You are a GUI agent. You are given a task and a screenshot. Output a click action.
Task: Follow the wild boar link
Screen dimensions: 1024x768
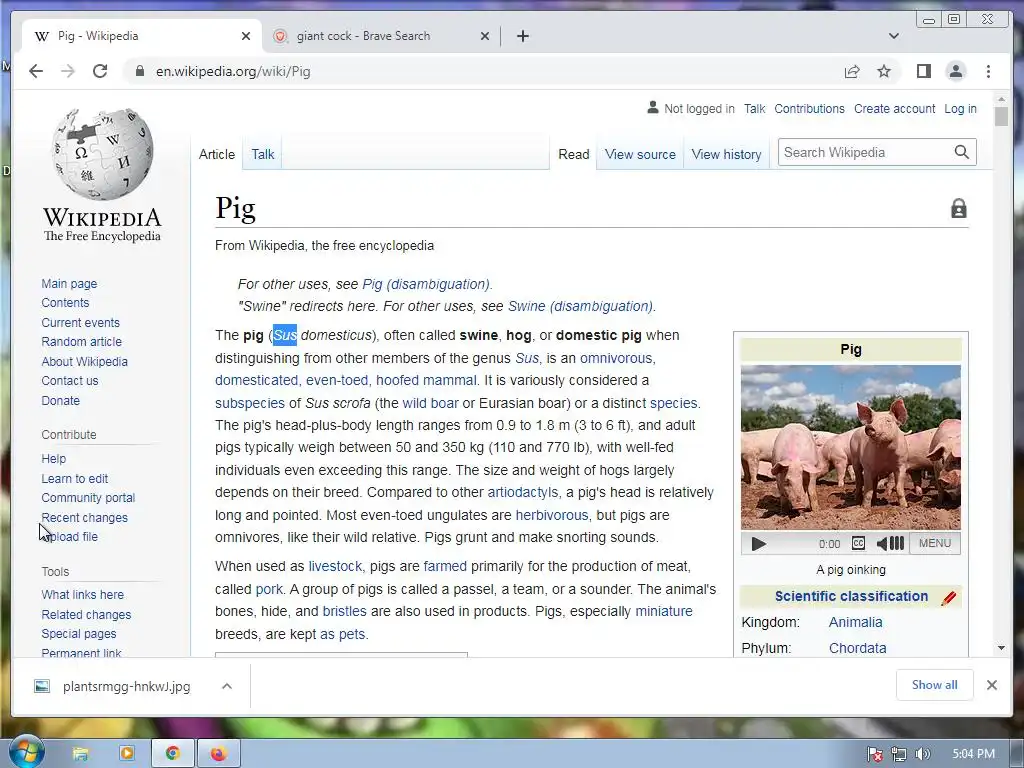click(x=430, y=403)
